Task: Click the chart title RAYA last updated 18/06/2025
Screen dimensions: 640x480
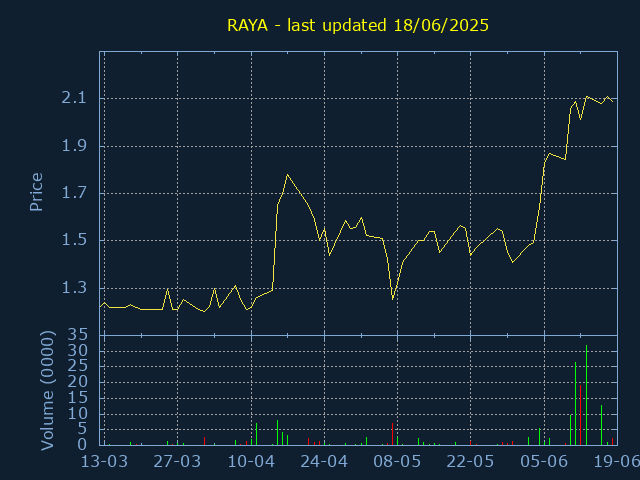Action: [358, 26]
